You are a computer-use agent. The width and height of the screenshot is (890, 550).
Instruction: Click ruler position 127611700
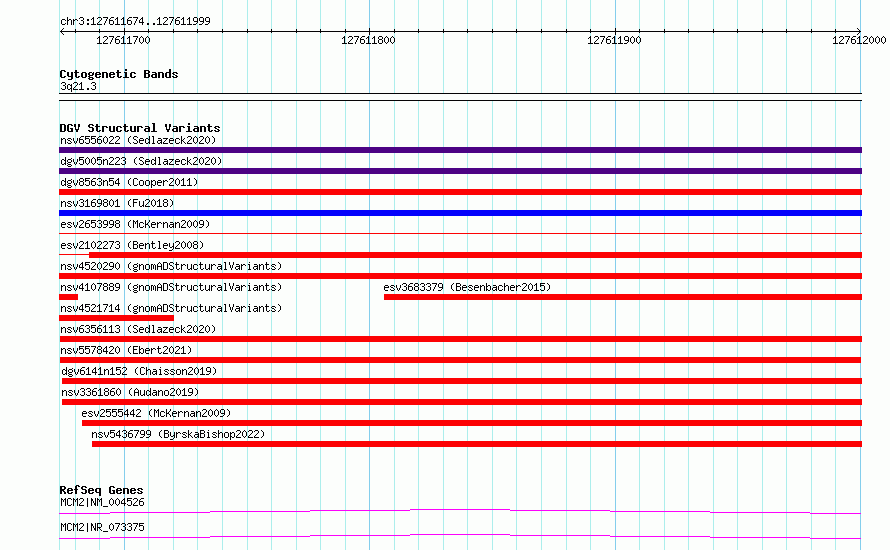123,40
